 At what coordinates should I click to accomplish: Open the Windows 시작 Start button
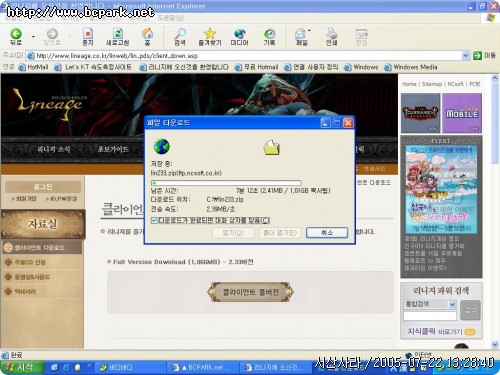[x=22, y=368]
